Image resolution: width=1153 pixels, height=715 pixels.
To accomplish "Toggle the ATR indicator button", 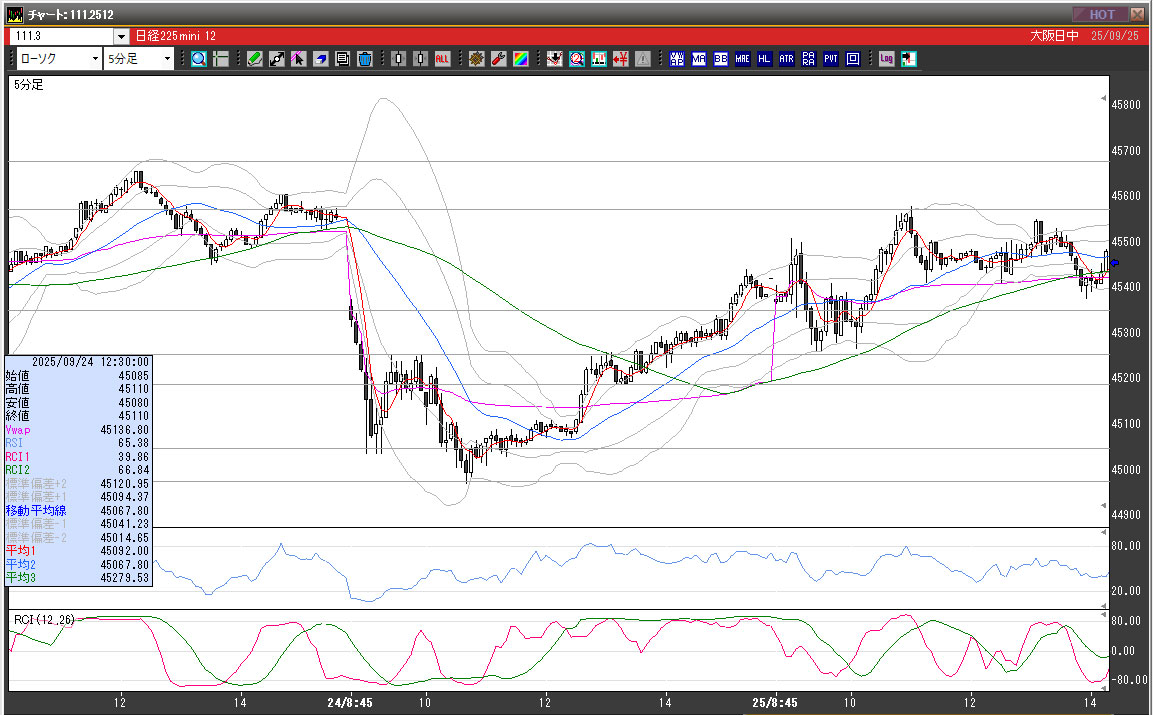I will 786,59.
